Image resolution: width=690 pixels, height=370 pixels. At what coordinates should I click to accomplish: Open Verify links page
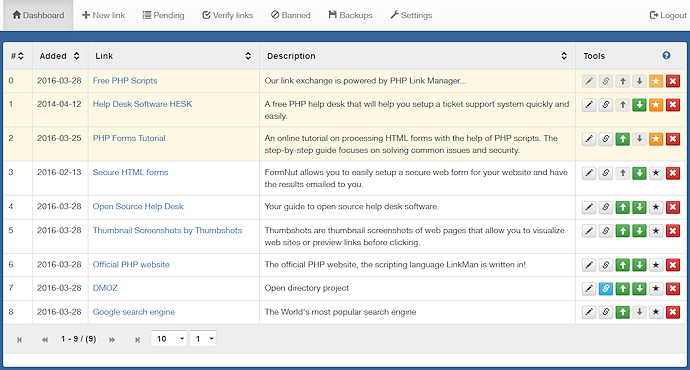(x=228, y=15)
